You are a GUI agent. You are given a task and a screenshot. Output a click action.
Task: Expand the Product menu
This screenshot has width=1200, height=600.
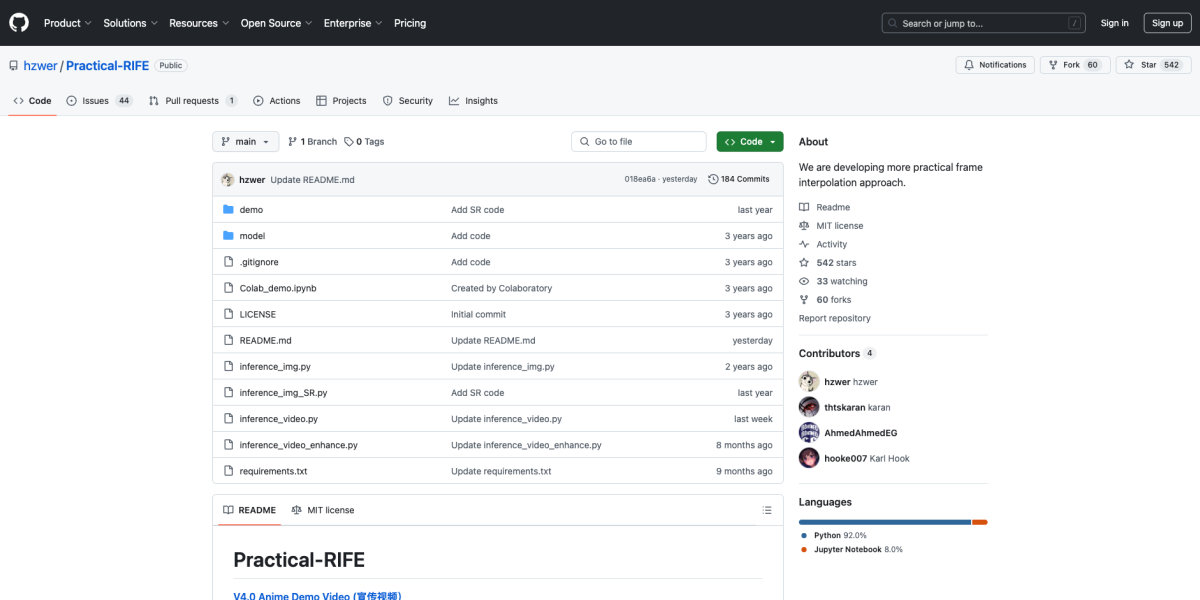(x=67, y=23)
